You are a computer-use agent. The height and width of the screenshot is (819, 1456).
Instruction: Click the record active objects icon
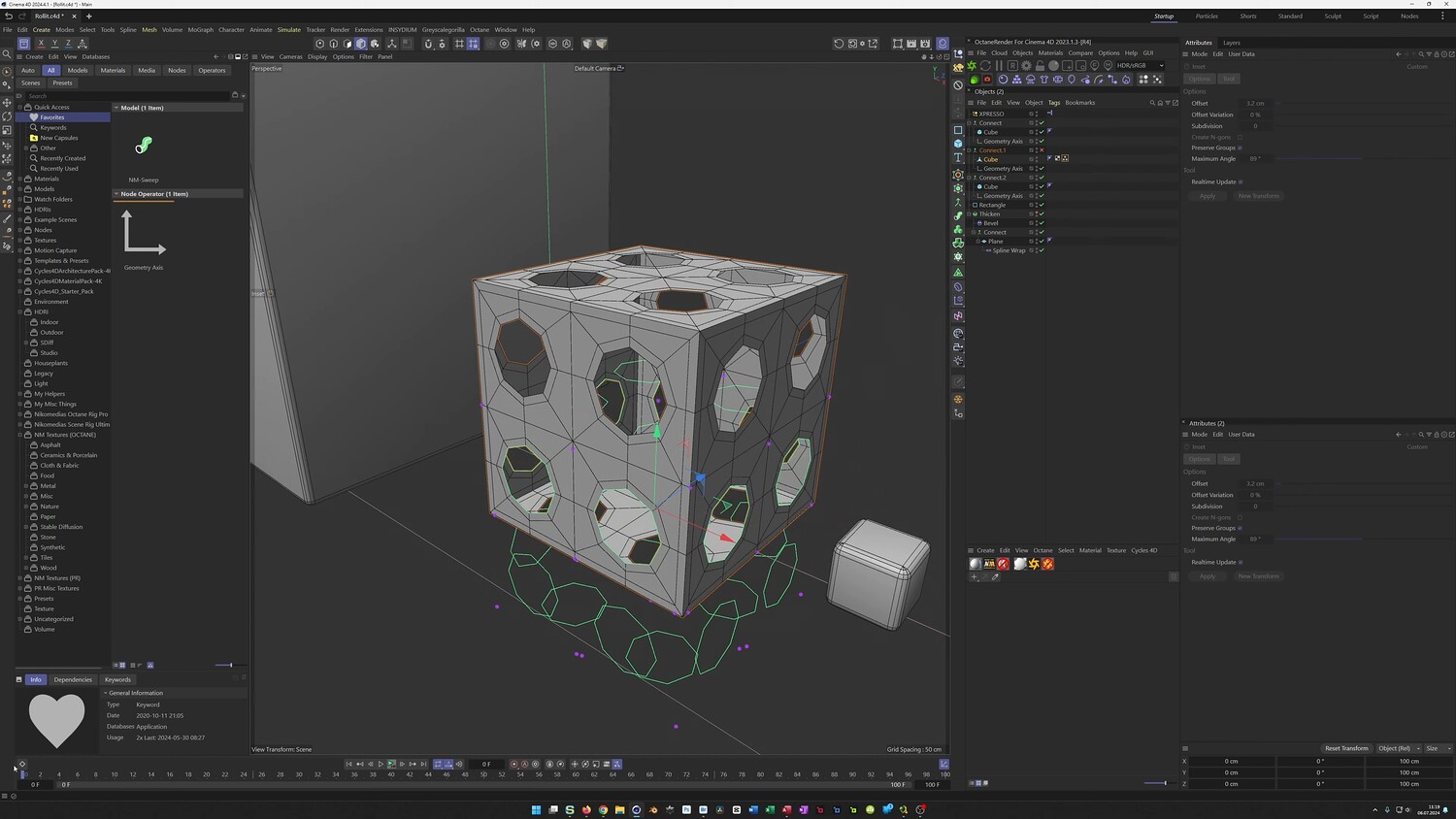[x=514, y=764]
